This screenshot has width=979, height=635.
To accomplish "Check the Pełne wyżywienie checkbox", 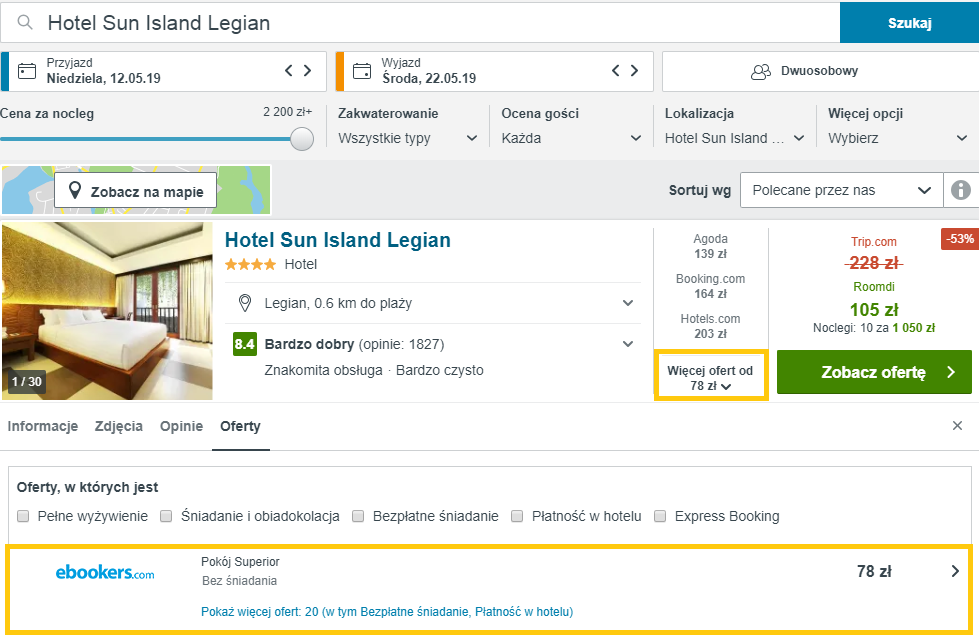I will pos(23,516).
